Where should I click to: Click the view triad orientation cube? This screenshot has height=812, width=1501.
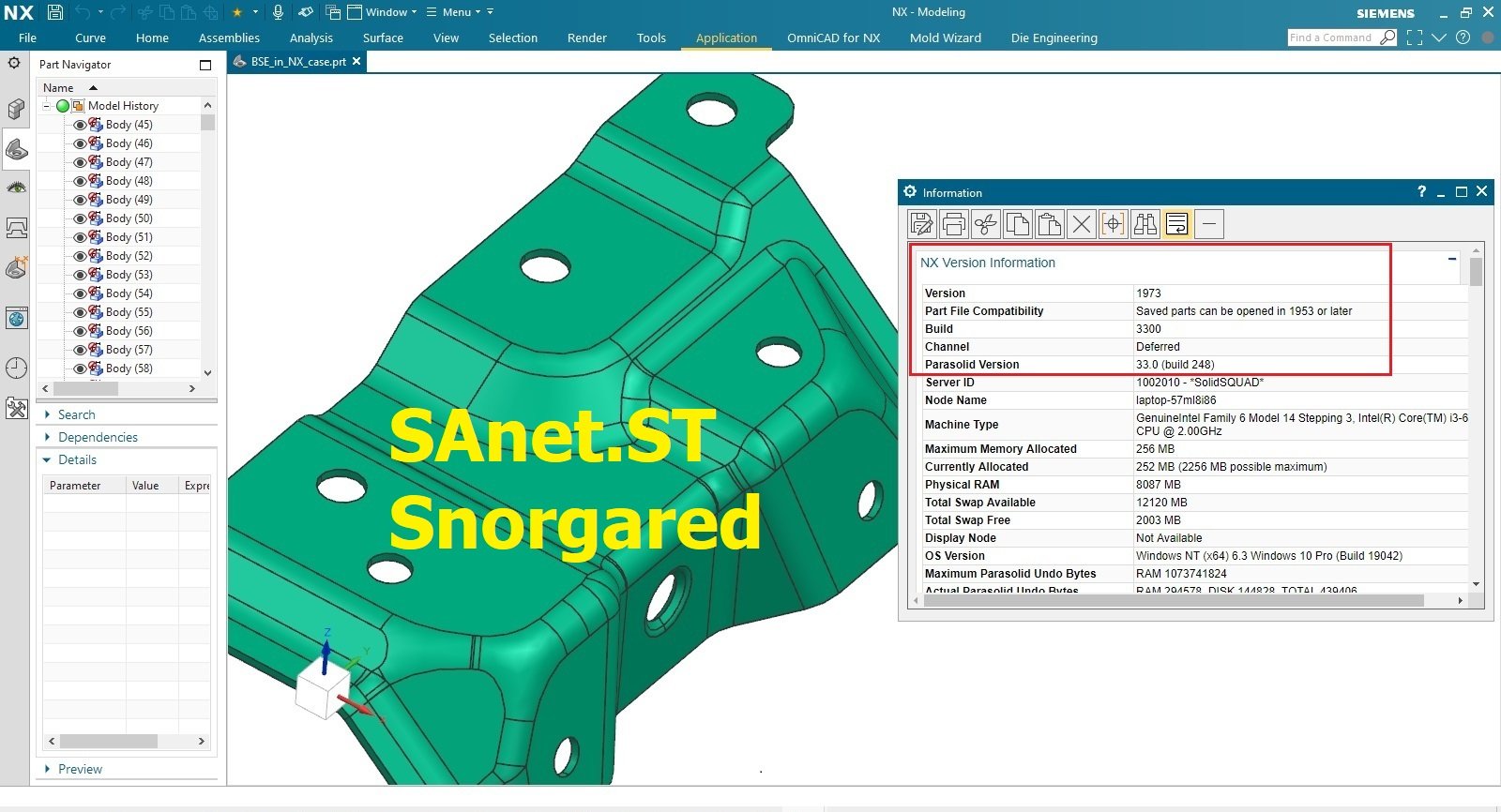pyautogui.click(x=322, y=692)
